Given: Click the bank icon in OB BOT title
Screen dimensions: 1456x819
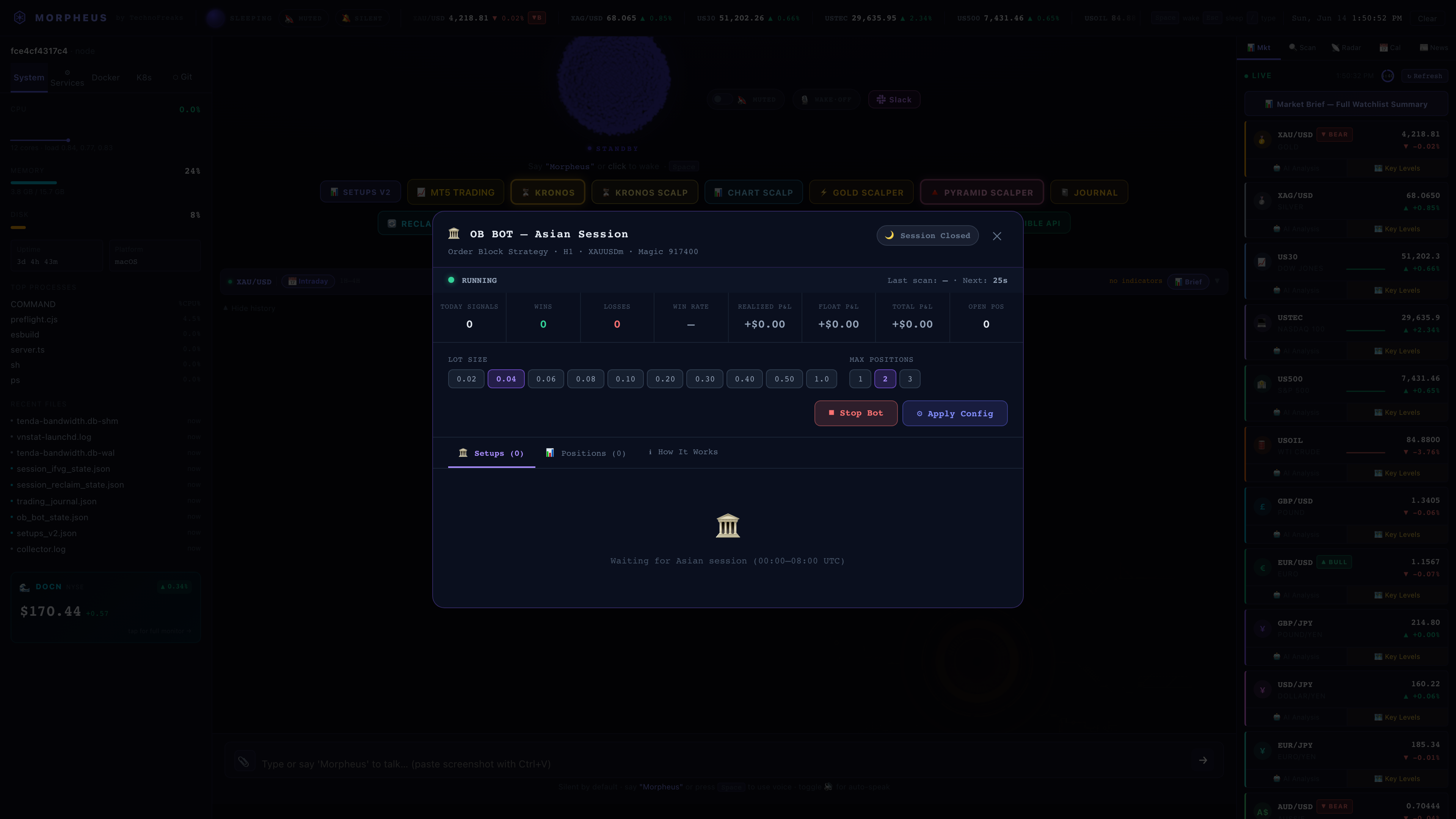Looking at the screenshot, I should [x=454, y=234].
